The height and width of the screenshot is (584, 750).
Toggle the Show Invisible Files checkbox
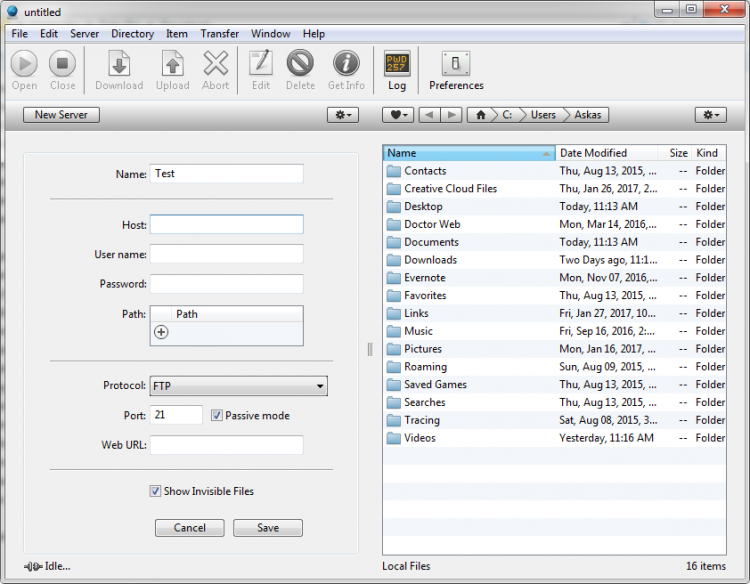point(155,491)
